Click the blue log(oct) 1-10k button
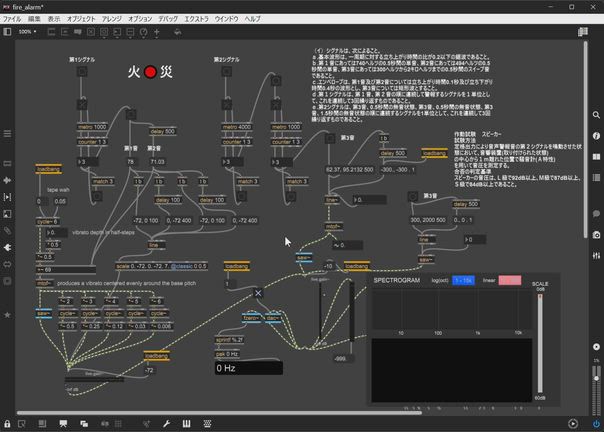The height and width of the screenshot is (432, 604). (x=463, y=281)
